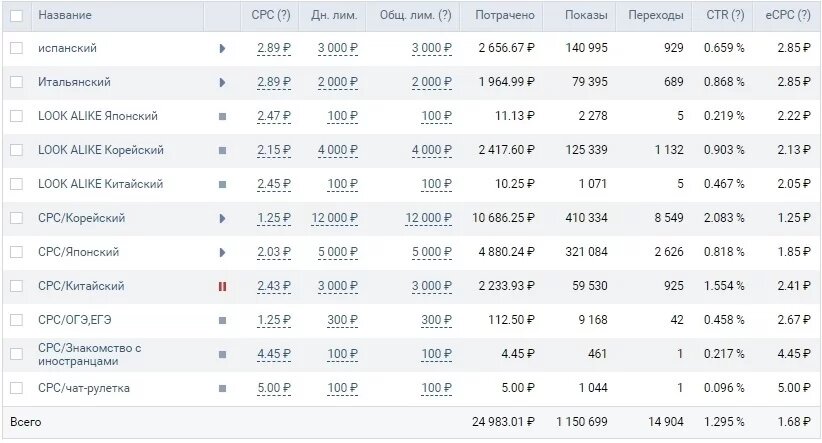Screen dimensions: 822x443
Task: Click stopped status icon for CPC/ОГЭ,ЕГЭ
Action: pos(222,320)
